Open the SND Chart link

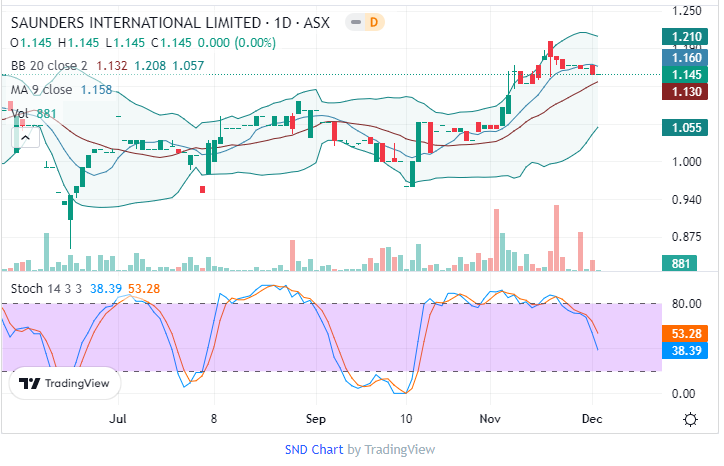point(314,450)
